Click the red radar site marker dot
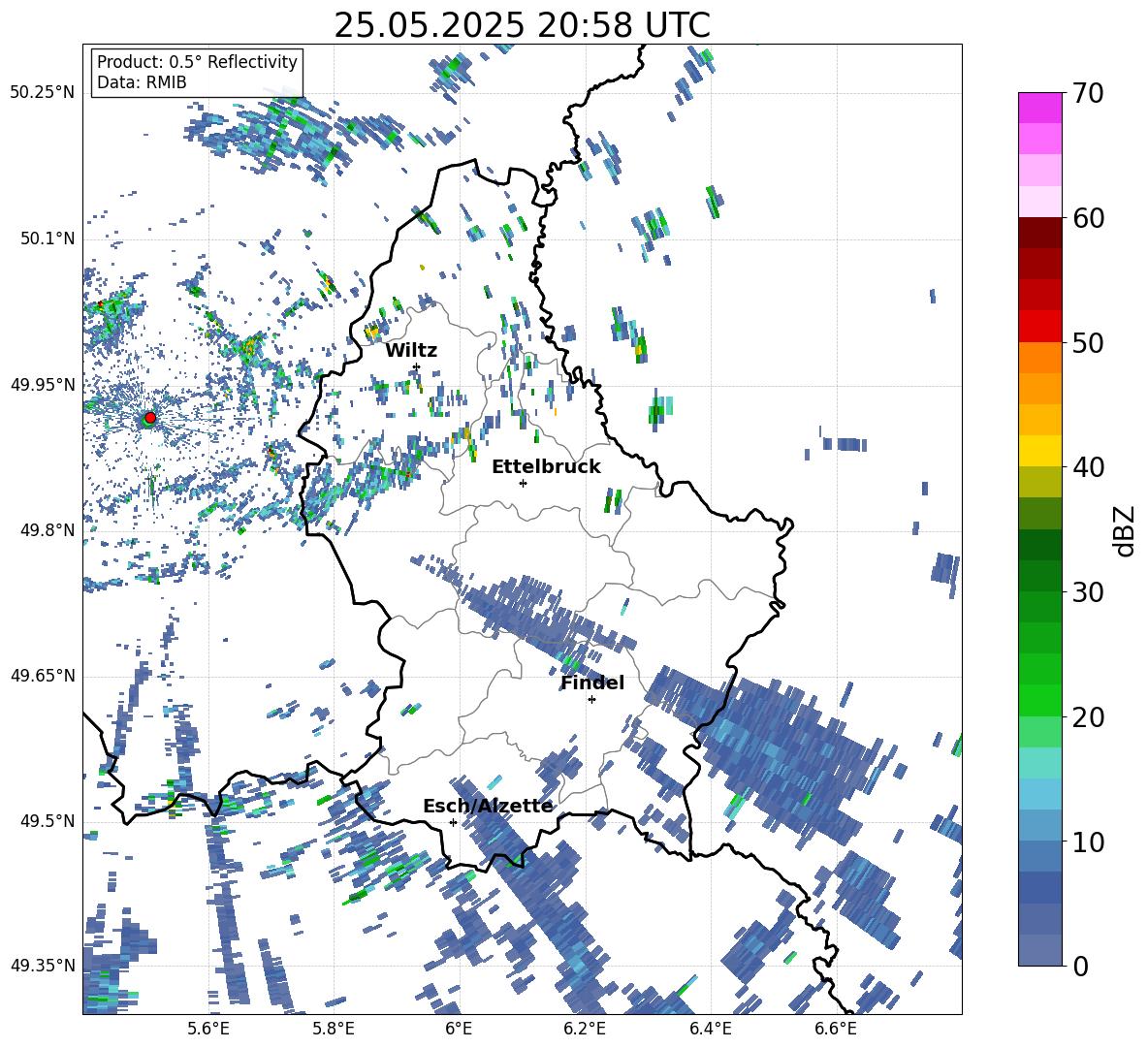 click(x=150, y=417)
